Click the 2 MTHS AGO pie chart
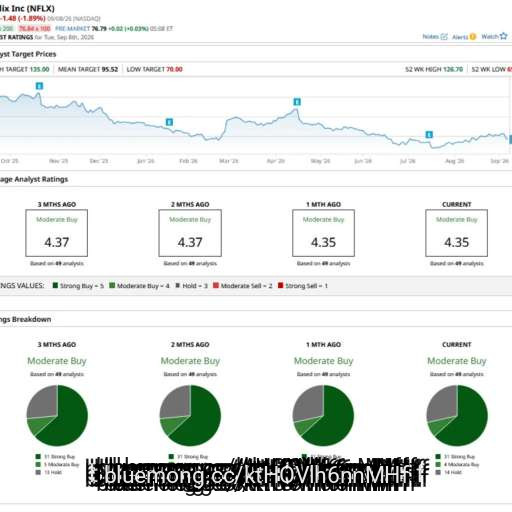 (x=190, y=415)
